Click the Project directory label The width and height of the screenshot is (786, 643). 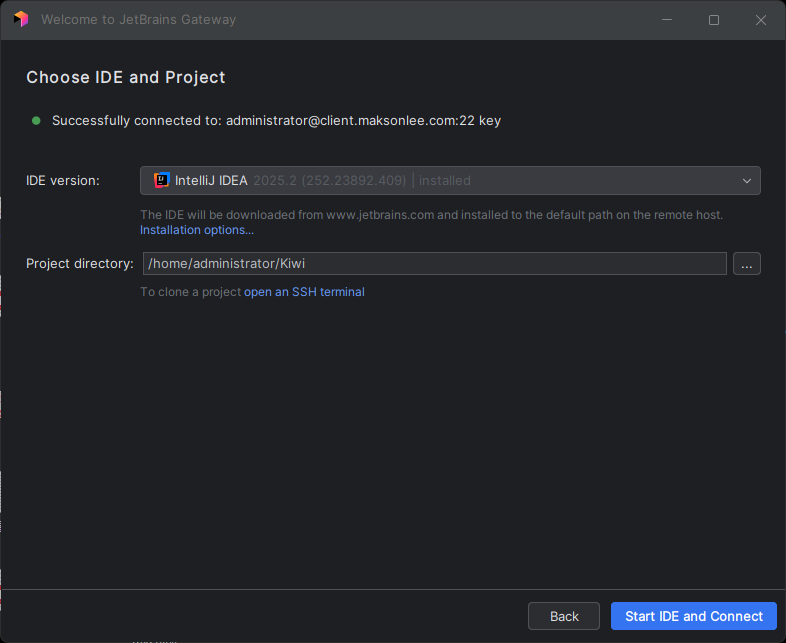80,264
